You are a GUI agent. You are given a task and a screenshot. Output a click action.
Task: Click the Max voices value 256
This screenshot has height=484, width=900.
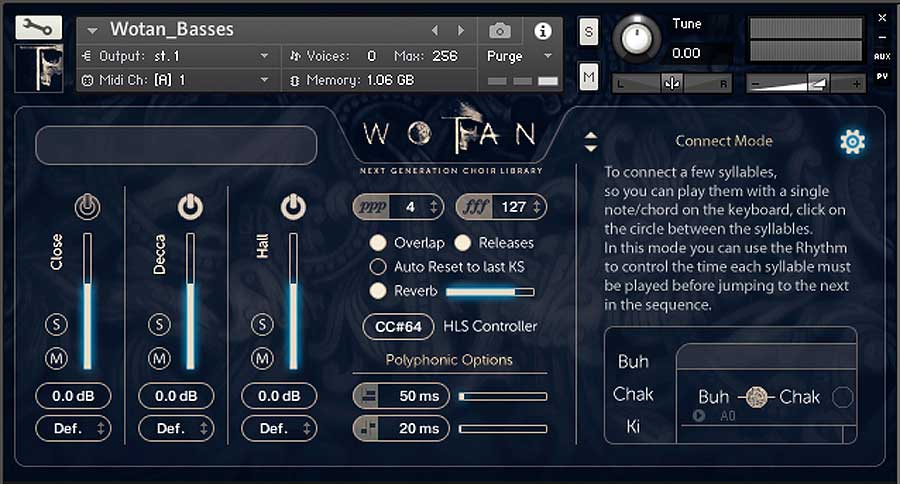click(x=445, y=56)
